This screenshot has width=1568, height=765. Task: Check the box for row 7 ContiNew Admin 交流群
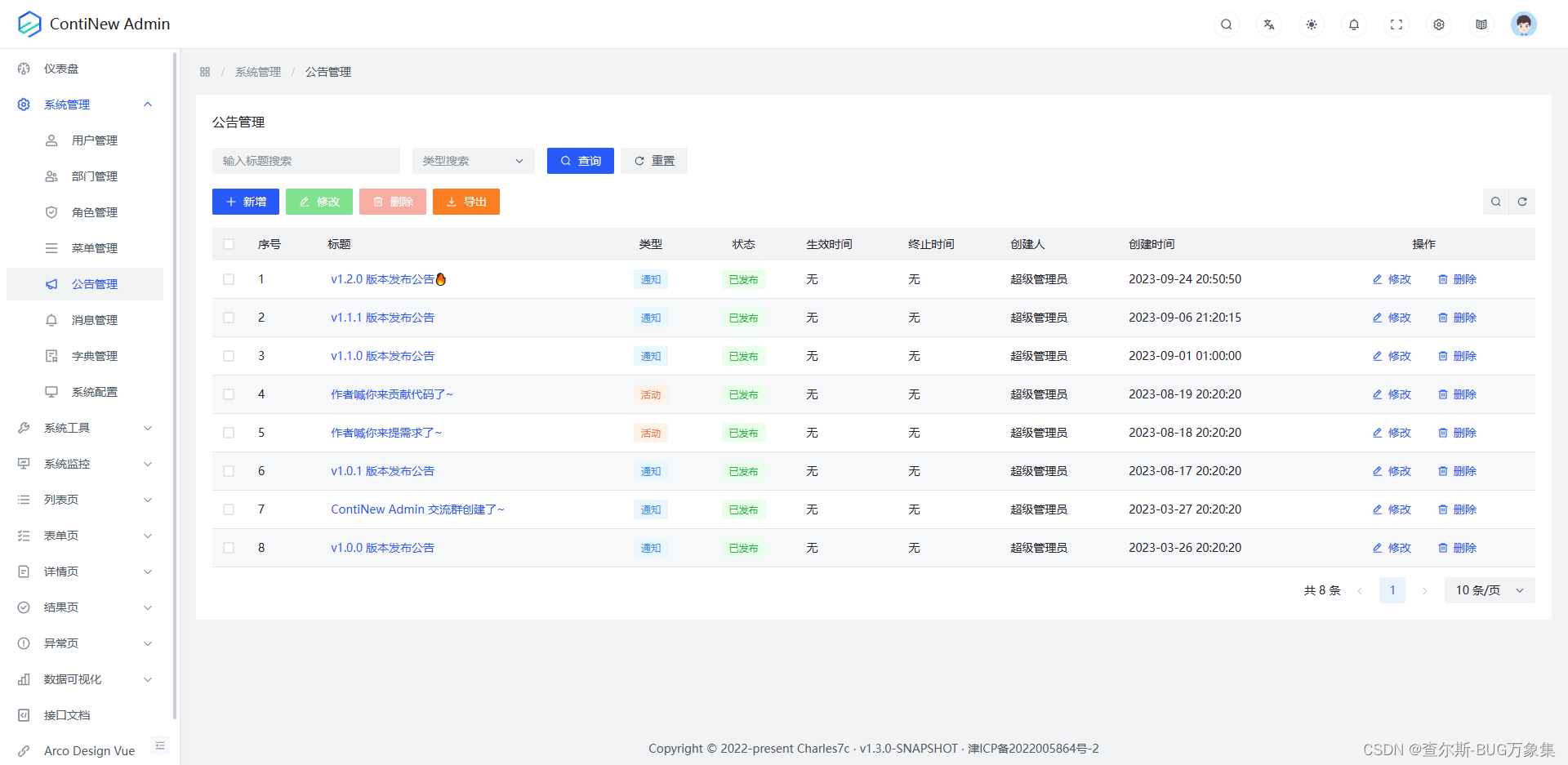pyautogui.click(x=229, y=509)
